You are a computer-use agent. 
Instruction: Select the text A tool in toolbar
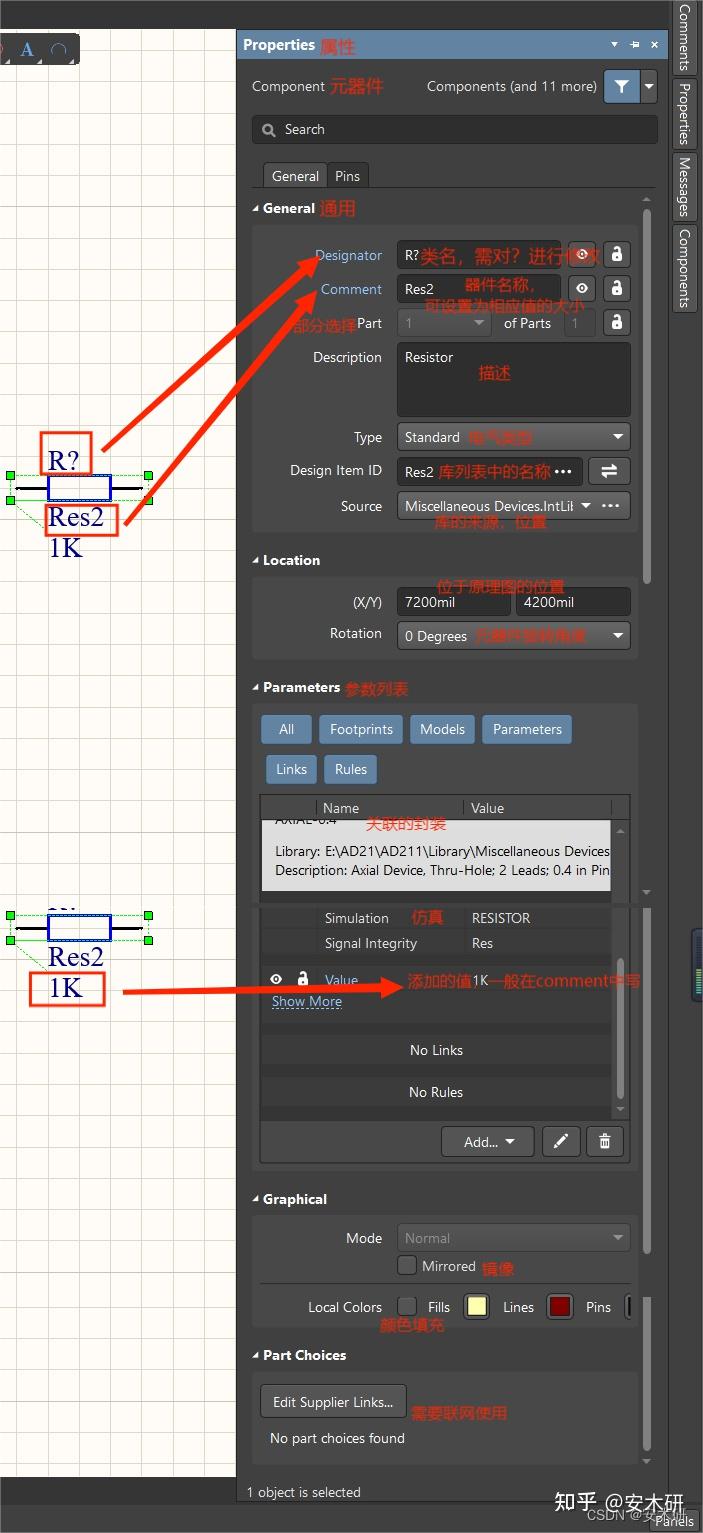[27, 50]
